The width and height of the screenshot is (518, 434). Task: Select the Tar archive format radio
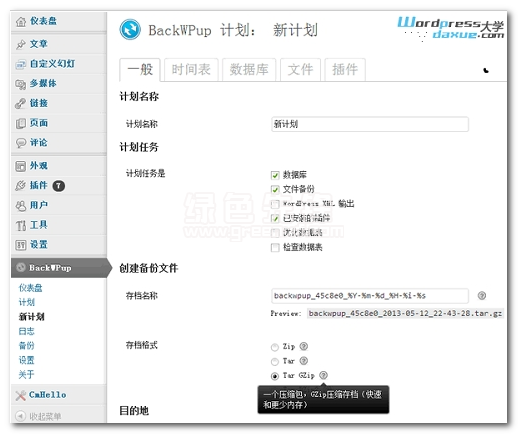275,362
